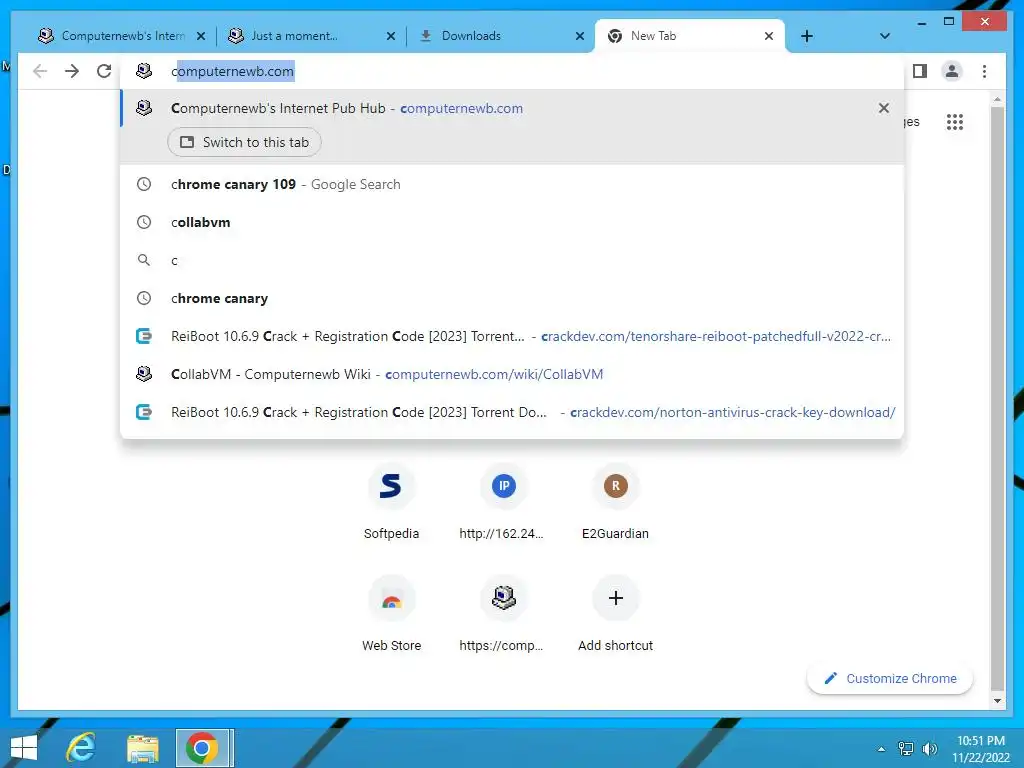Expand the tab search chevron
This screenshot has width=1024, height=768.
885,36
